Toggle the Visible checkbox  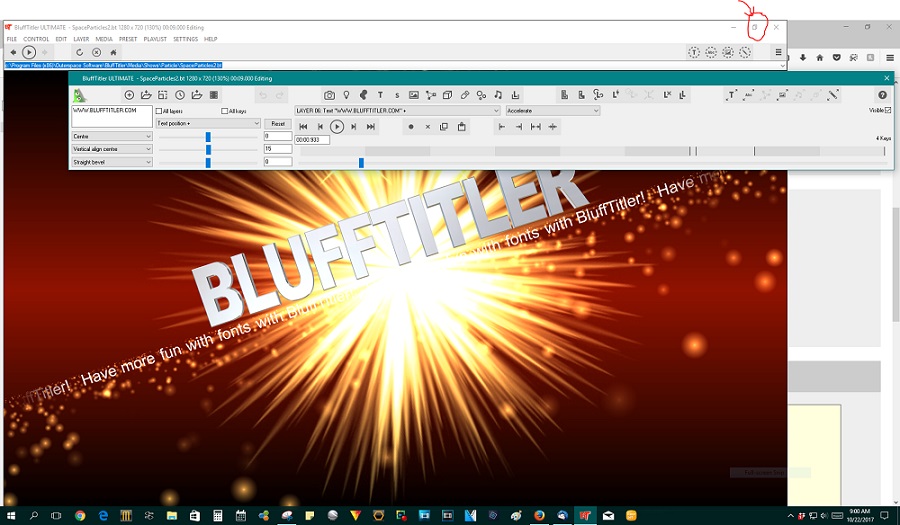[888, 110]
